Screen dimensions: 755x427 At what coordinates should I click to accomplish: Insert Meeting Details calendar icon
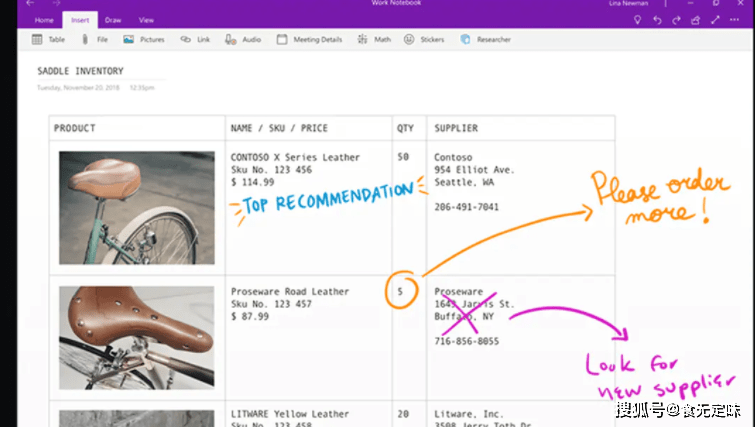(310, 39)
